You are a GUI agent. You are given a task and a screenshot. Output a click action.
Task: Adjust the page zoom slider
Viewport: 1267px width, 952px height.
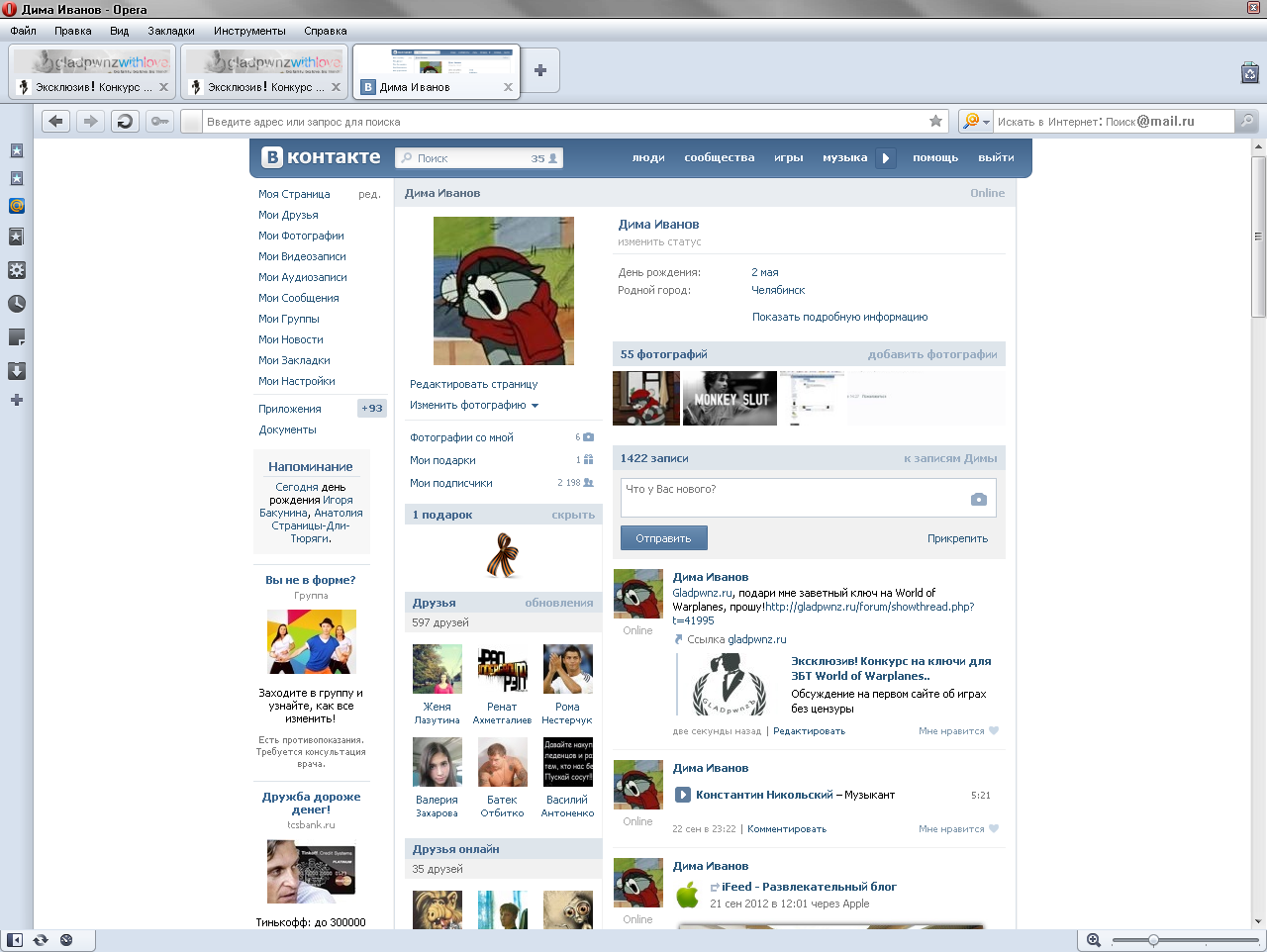point(1153,939)
